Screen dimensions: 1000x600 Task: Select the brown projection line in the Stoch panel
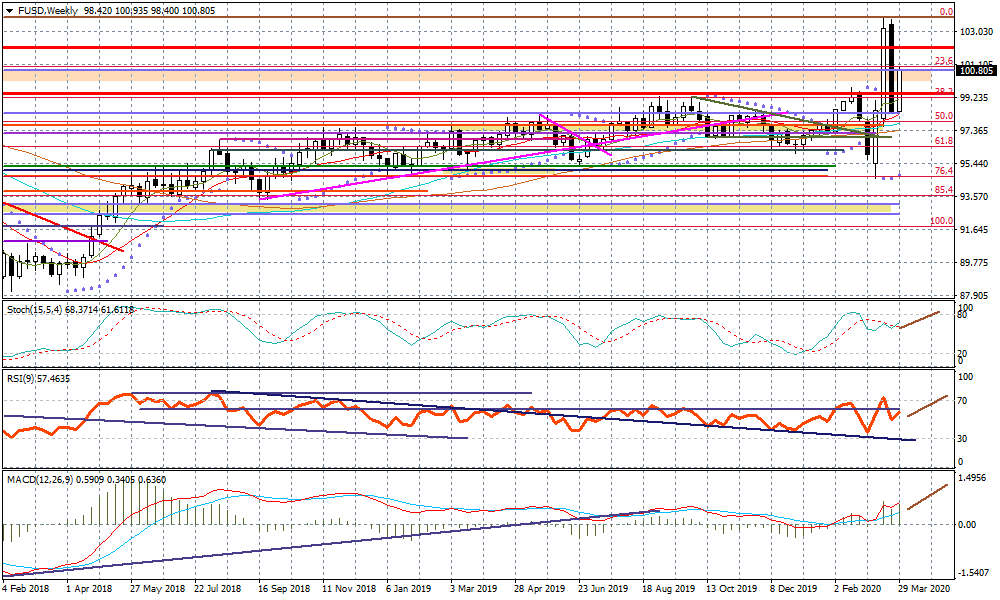pos(919,319)
